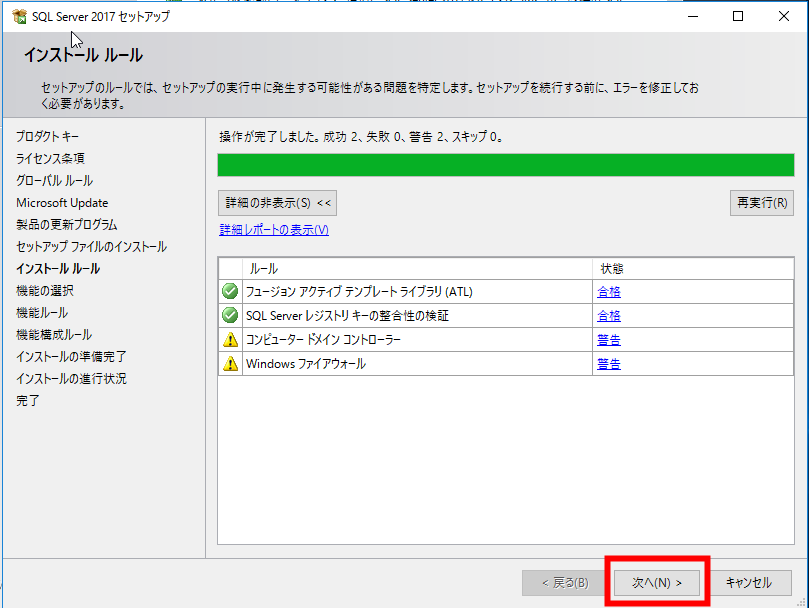Viewport: 809px width, 608px height.
Task: Select インストール ルール step in sidebar
Action: point(58,269)
